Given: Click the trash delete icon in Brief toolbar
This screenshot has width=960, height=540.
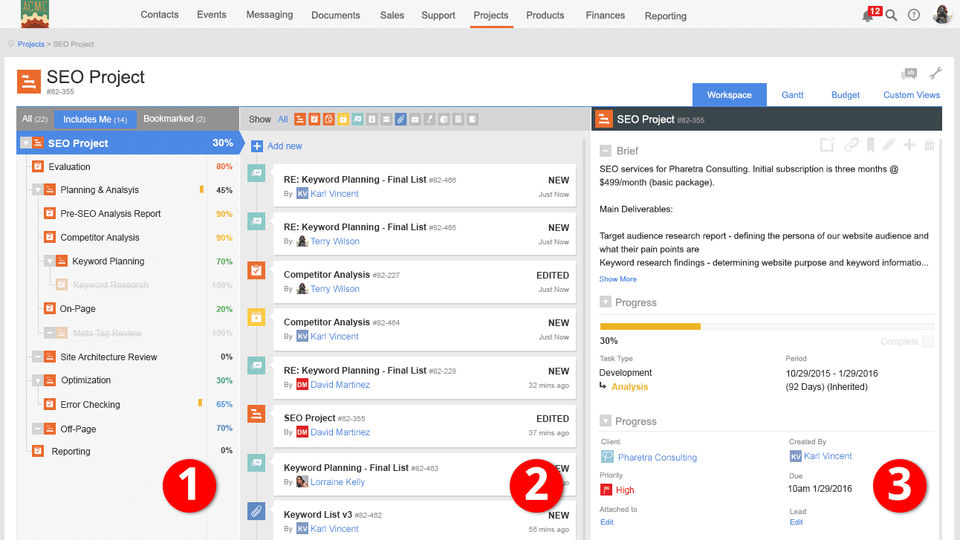Looking at the screenshot, I should tap(929, 145).
